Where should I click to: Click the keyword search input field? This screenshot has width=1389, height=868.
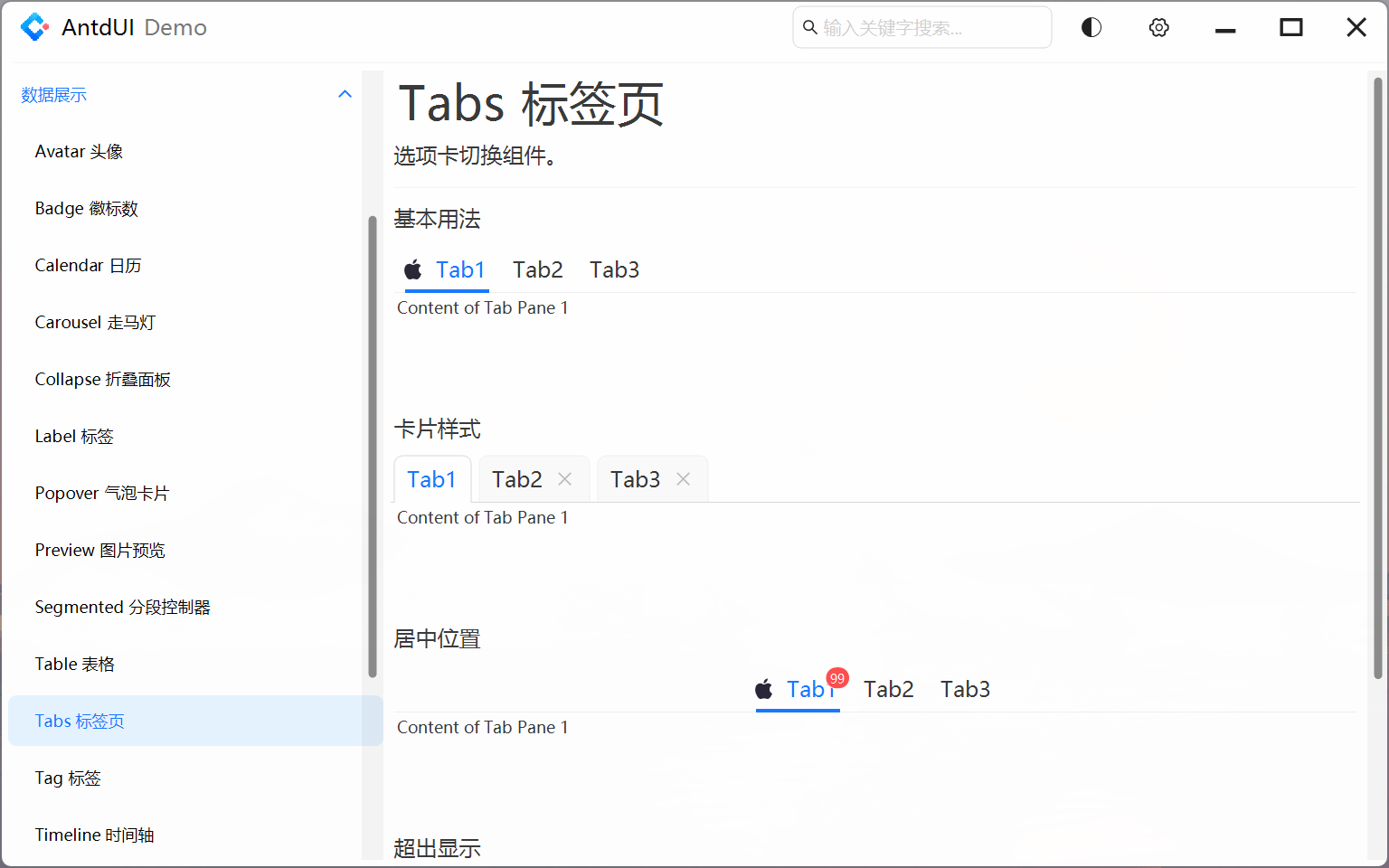pyautogui.click(x=921, y=27)
